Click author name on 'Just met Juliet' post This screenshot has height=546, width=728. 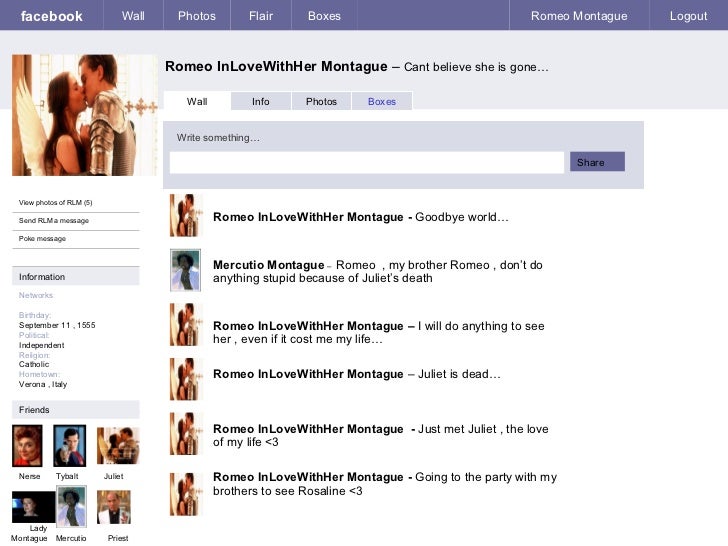(308, 429)
